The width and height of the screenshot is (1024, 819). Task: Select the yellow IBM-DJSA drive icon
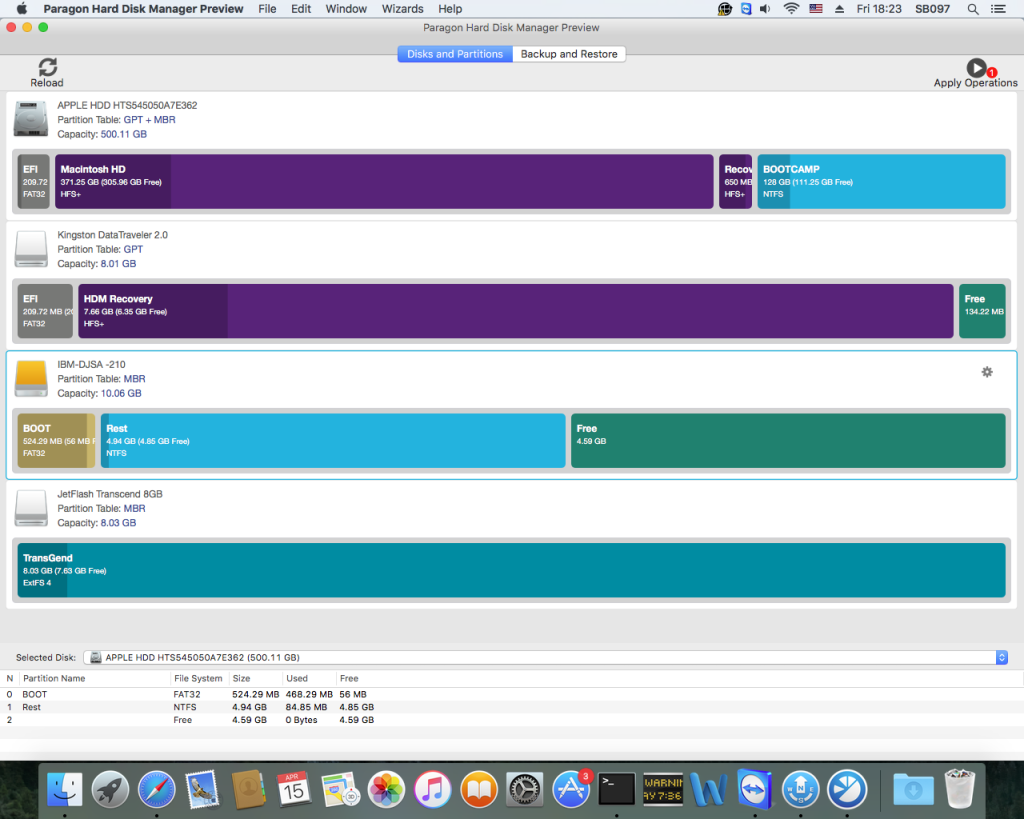point(31,378)
